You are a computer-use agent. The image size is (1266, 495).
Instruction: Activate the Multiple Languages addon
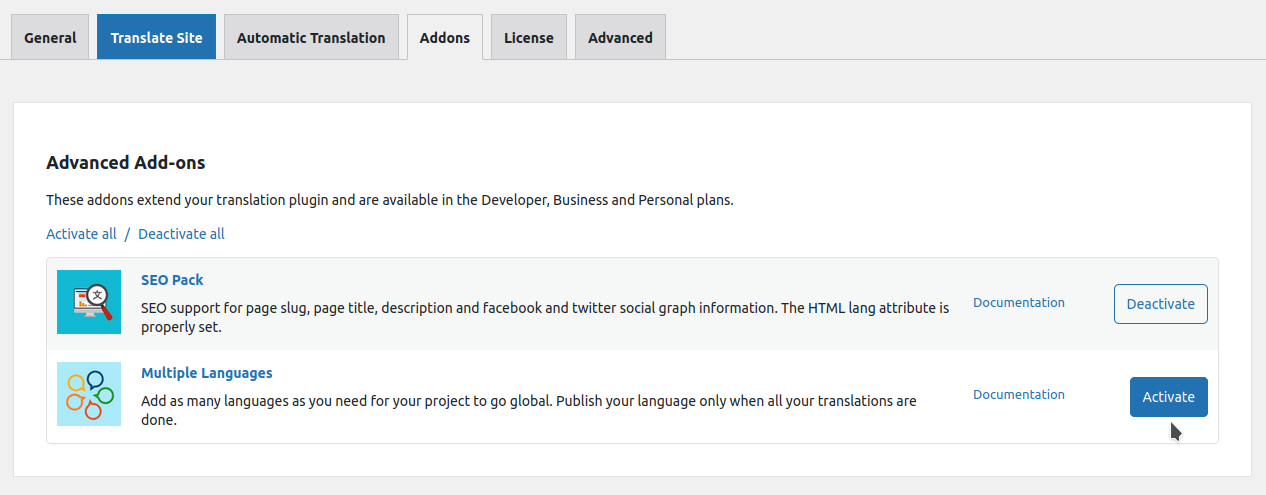tap(1169, 397)
